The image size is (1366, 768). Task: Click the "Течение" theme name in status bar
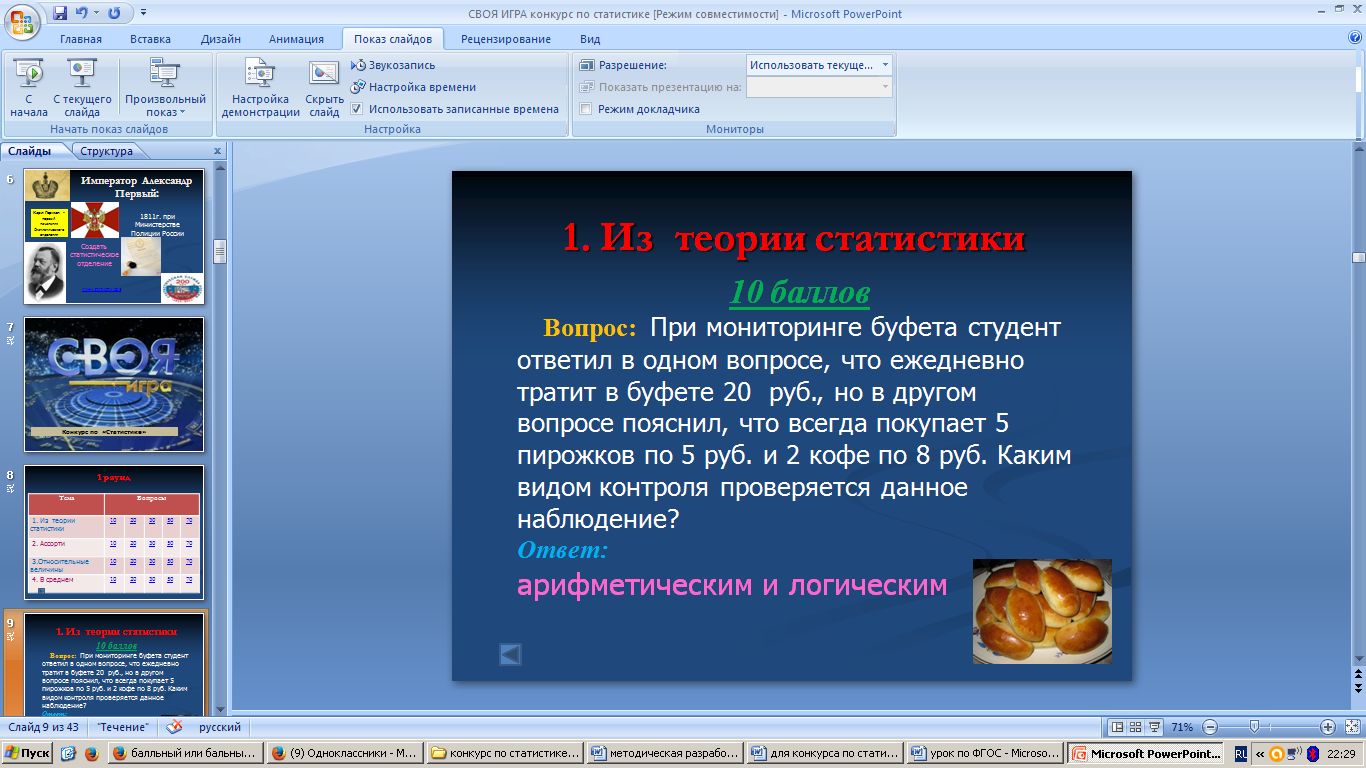tap(124, 727)
